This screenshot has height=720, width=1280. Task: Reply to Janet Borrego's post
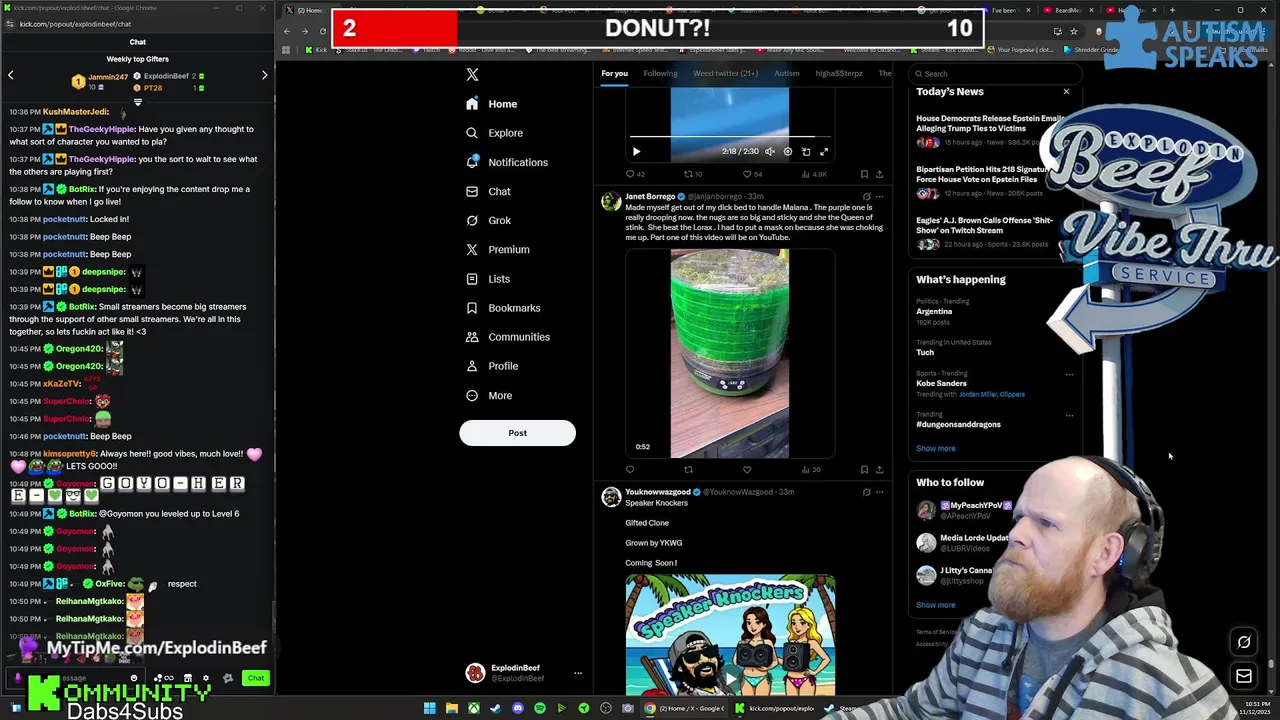[x=630, y=470]
